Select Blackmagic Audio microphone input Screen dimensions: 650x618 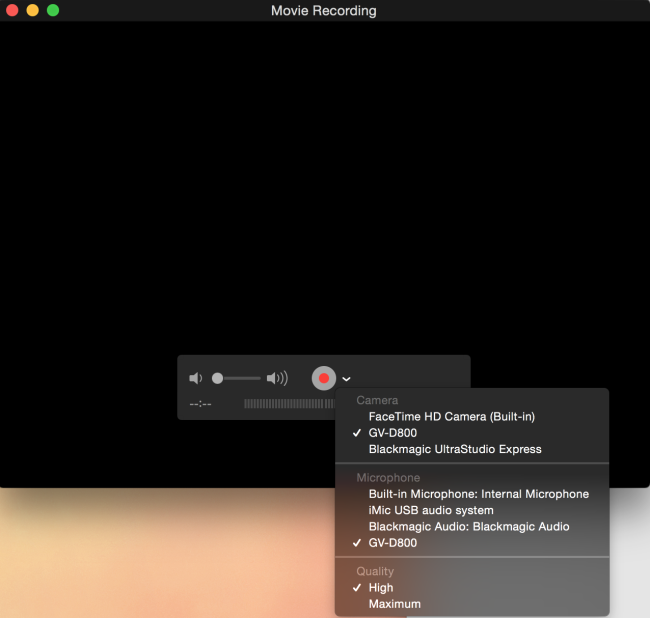point(468,526)
